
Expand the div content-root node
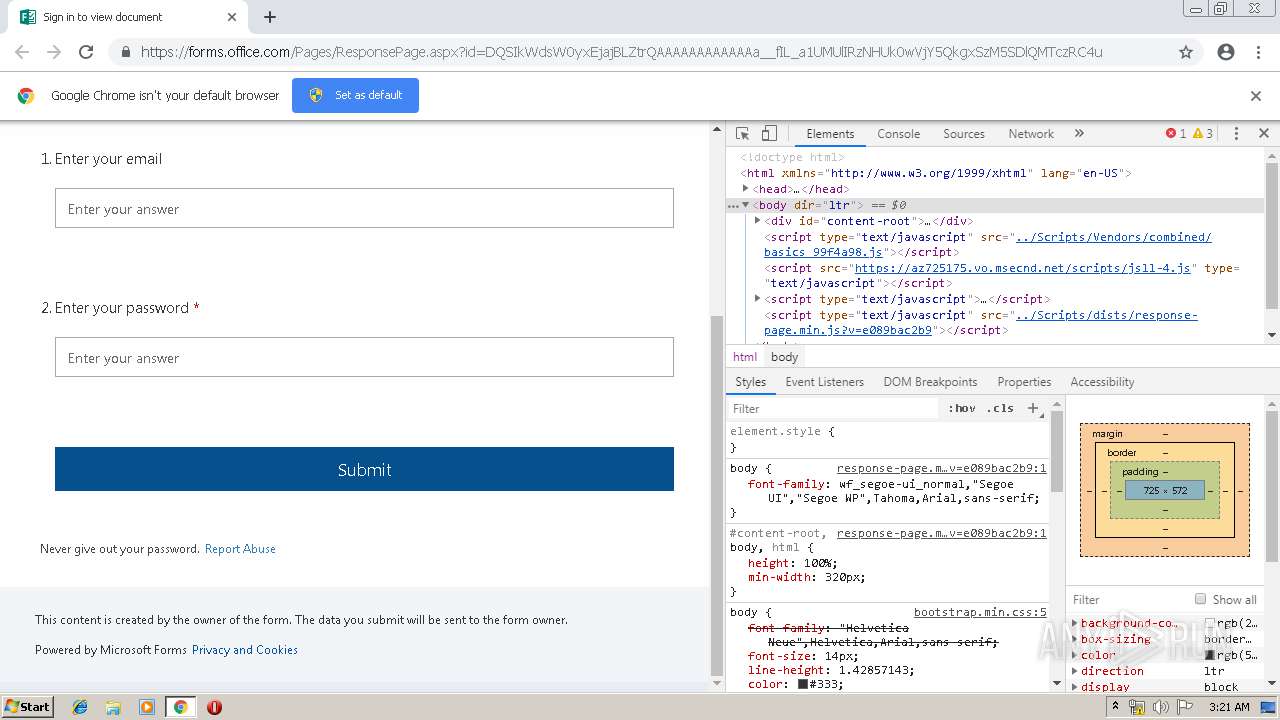[x=758, y=221]
